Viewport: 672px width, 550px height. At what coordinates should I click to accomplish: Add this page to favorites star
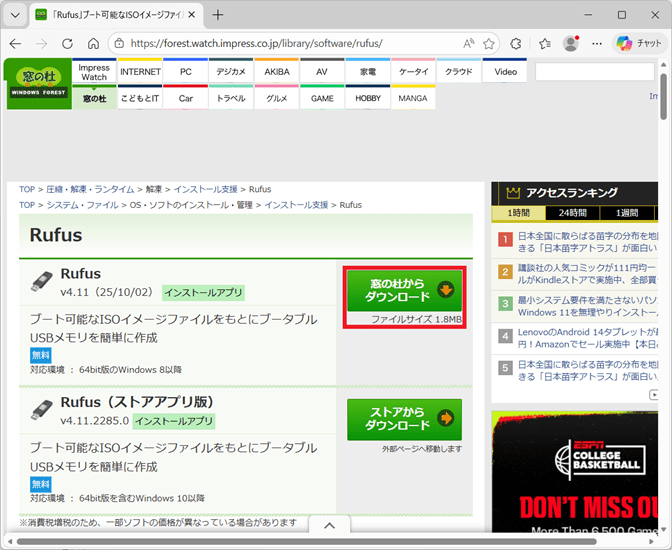pos(491,44)
